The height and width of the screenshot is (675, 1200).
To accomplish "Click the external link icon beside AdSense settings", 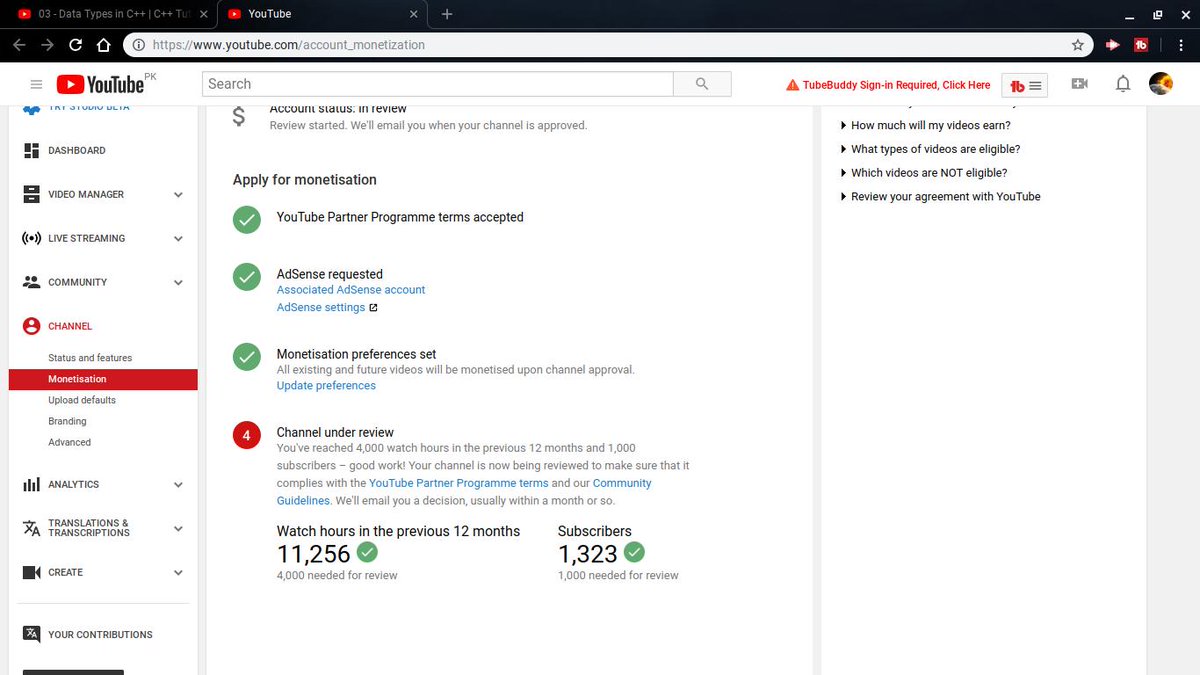I will tap(374, 308).
